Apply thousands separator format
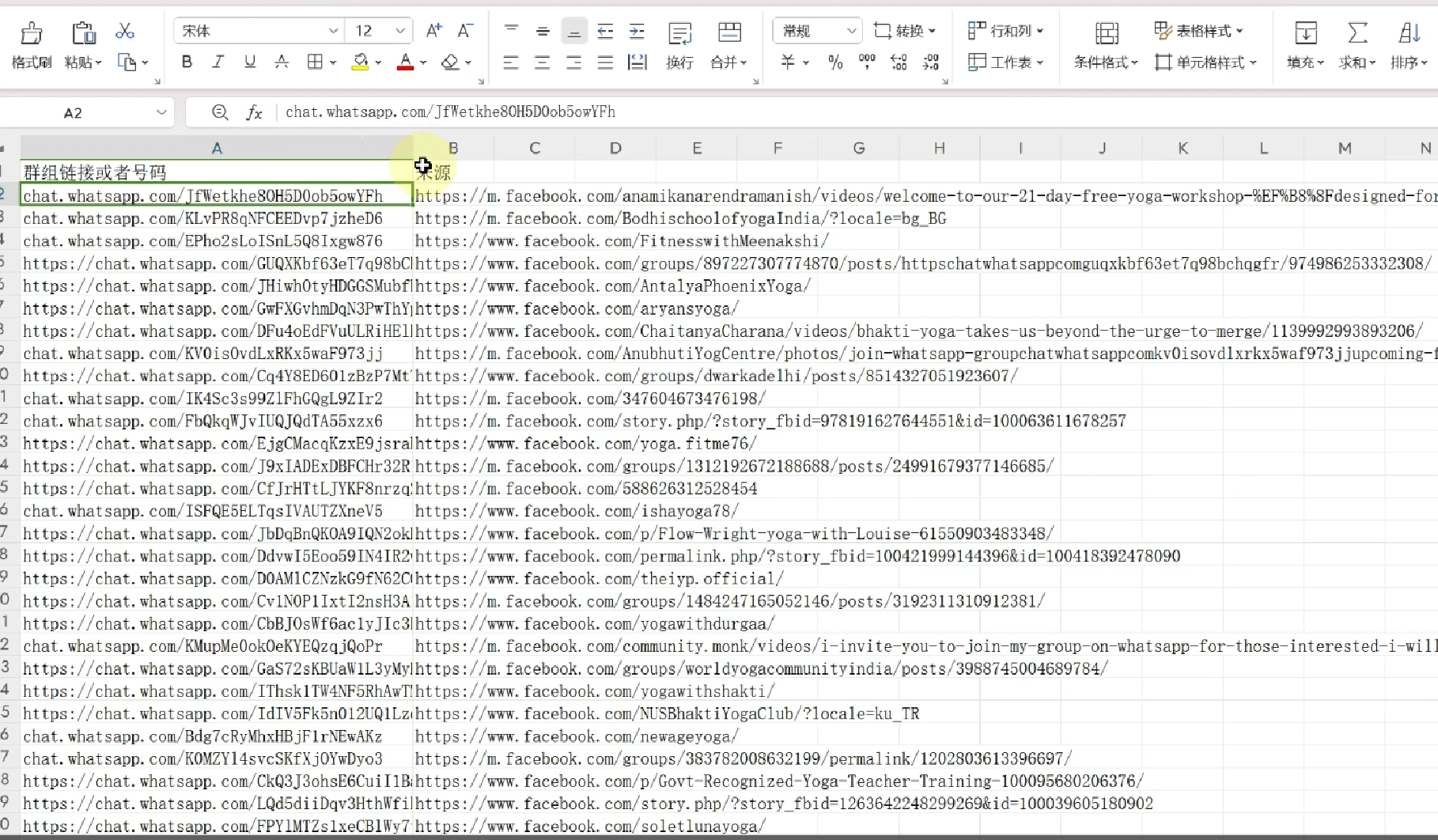This screenshot has height=840, width=1438. [x=867, y=62]
